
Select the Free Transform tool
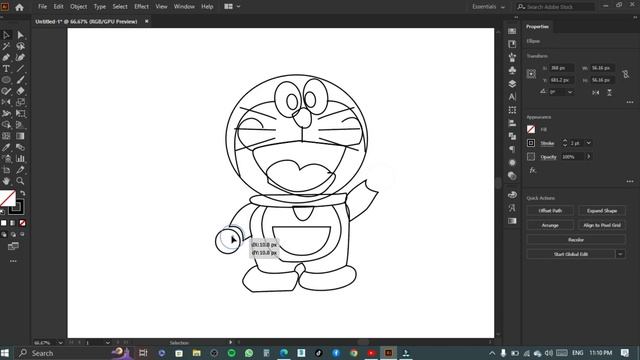pos(20,113)
